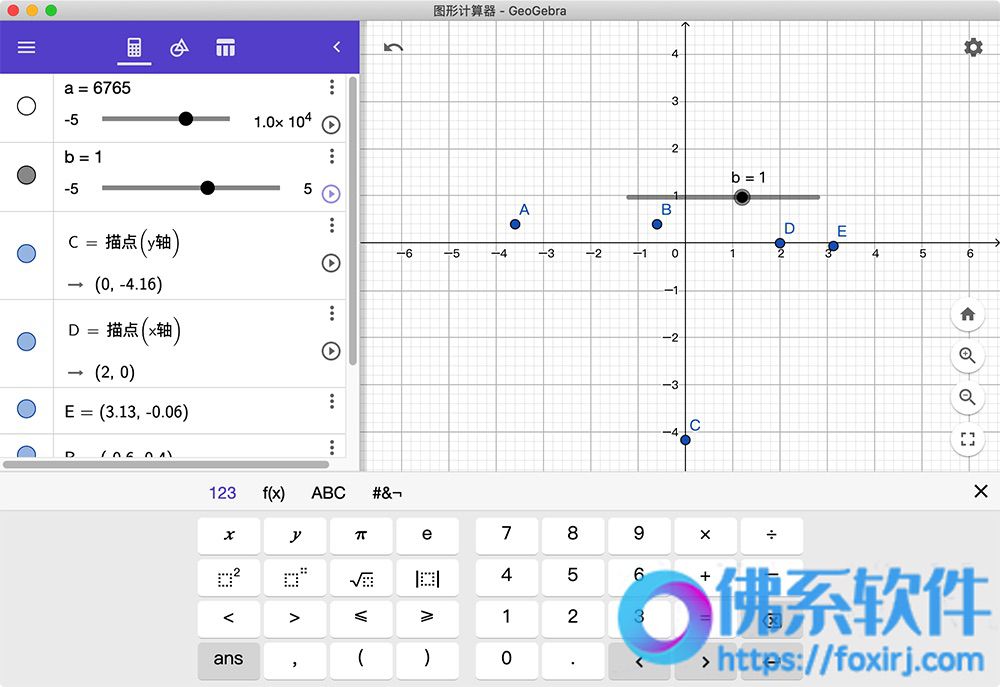Image resolution: width=1000 pixels, height=687 pixels.
Task: Open more options for point C
Action: point(332,225)
